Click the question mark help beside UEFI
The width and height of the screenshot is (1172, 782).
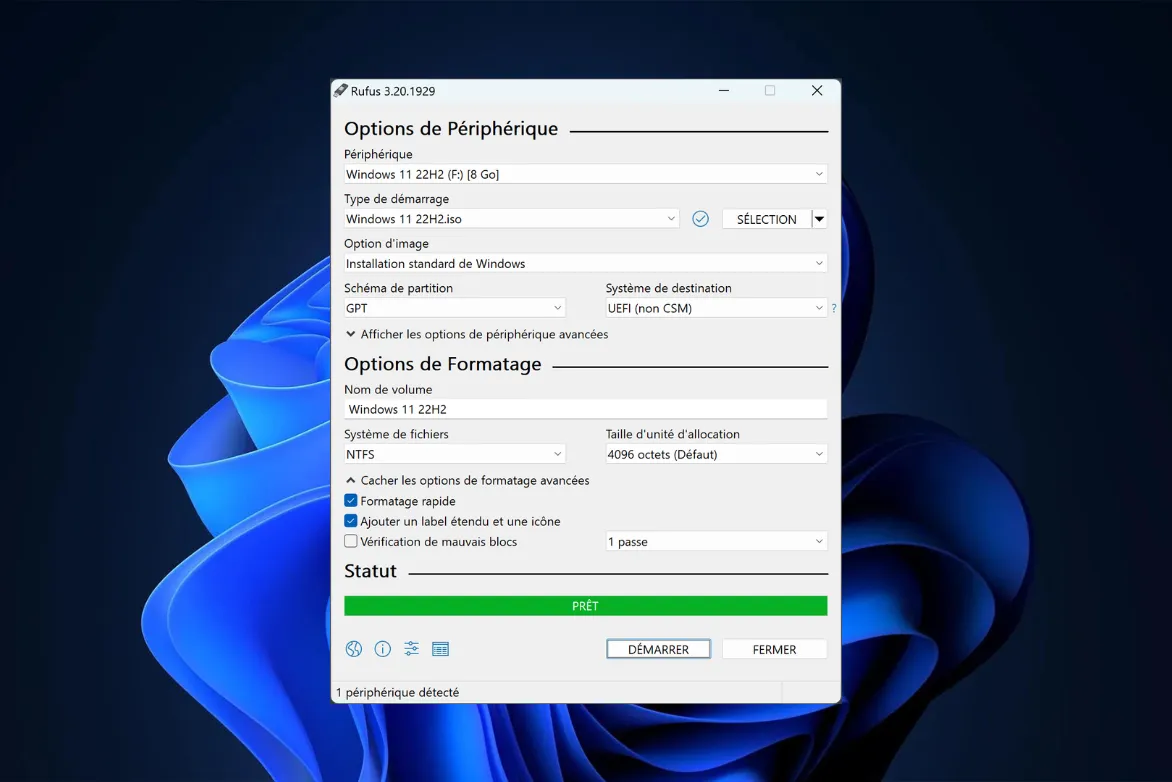833,308
